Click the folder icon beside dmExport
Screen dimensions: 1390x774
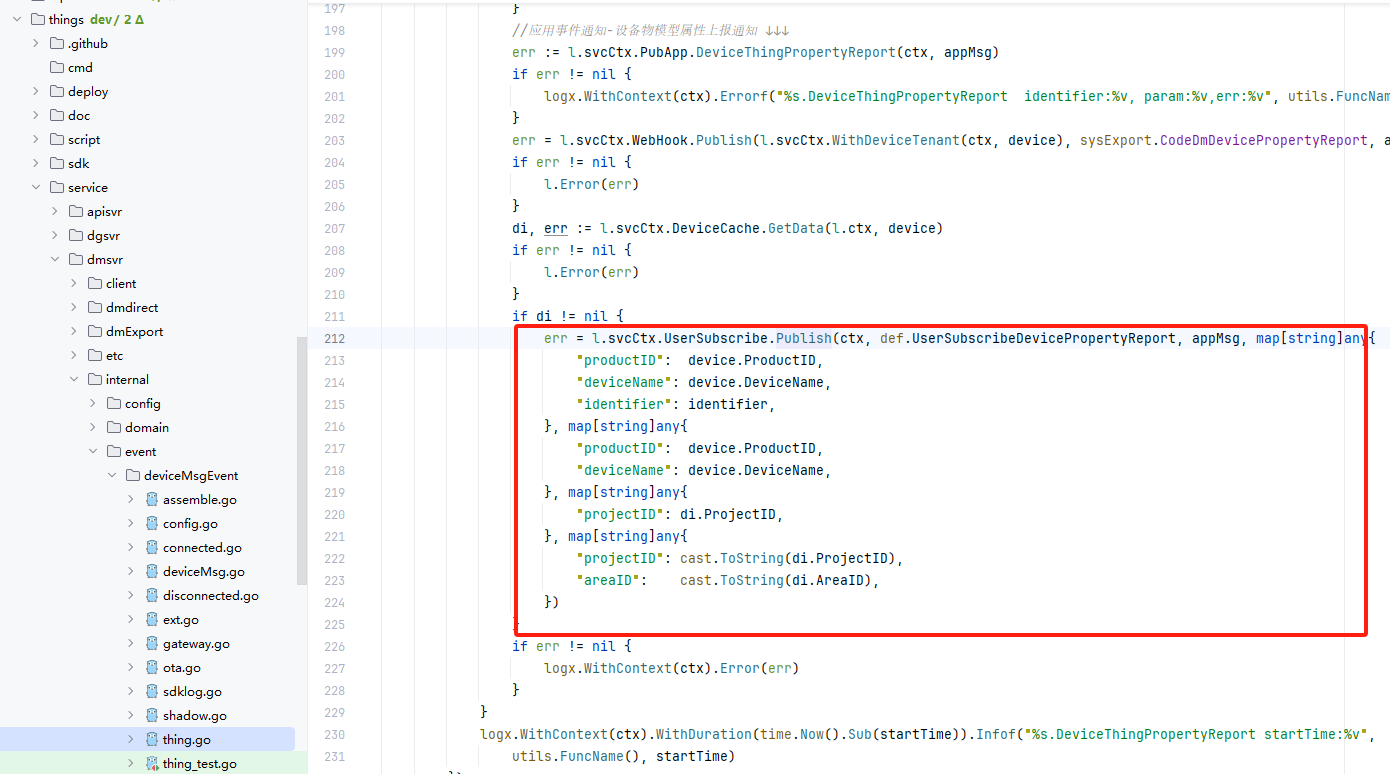point(95,331)
